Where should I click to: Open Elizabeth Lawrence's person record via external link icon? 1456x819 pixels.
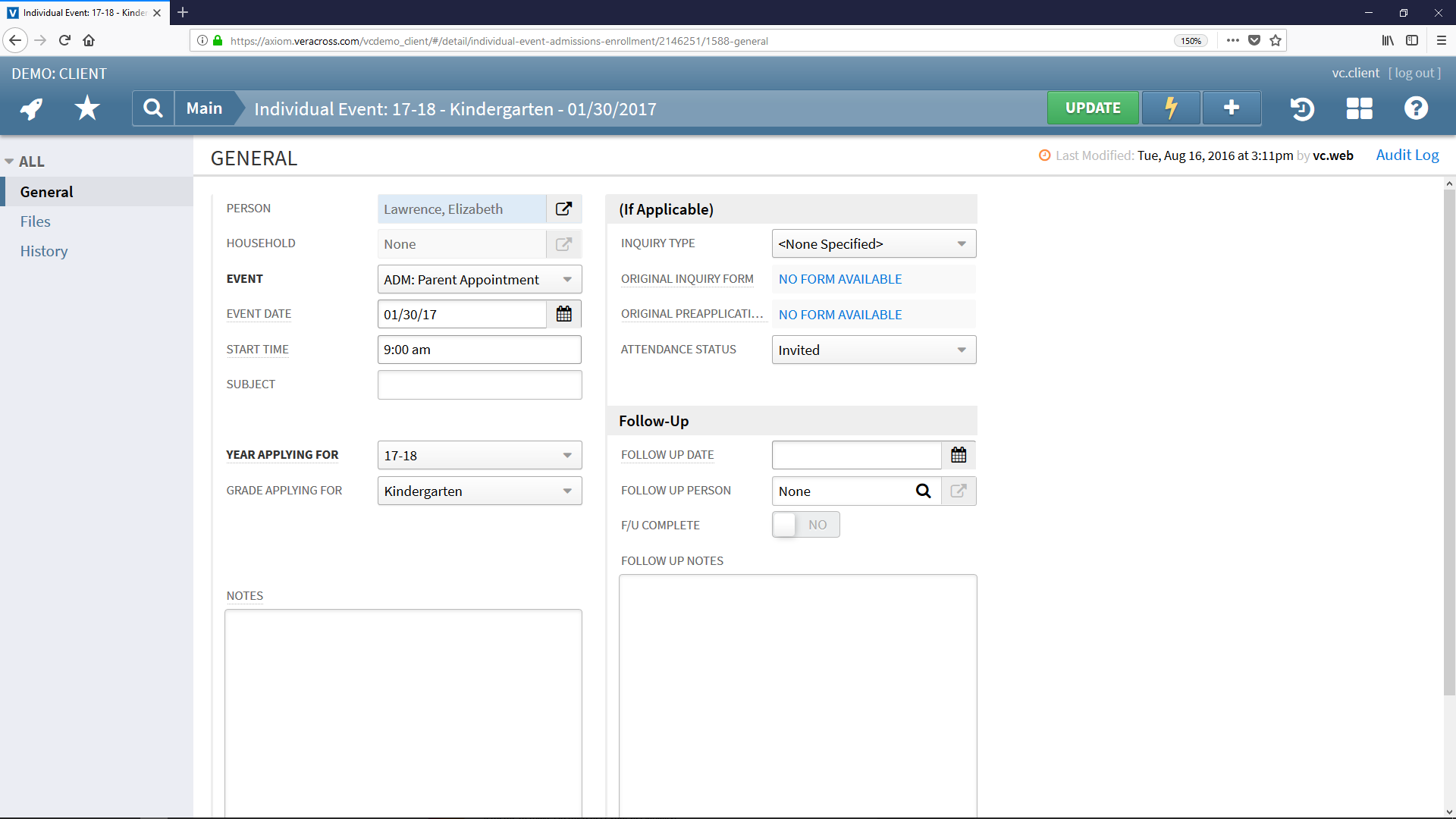tap(563, 209)
